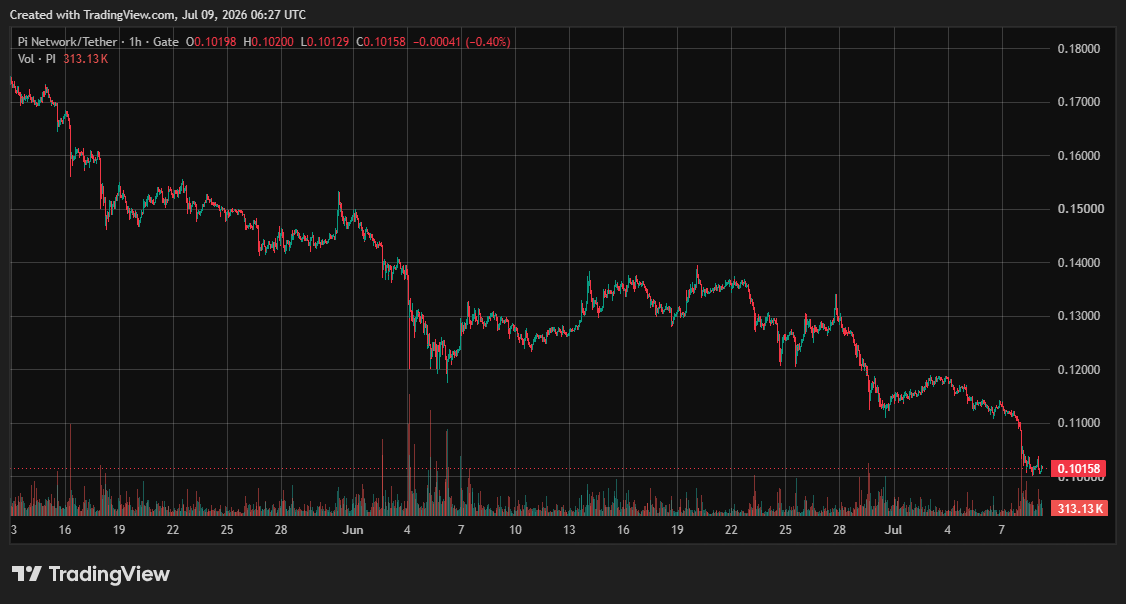Image resolution: width=1126 pixels, height=604 pixels.
Task: Click the 7 date label after Jun
Action: point(461,530)
